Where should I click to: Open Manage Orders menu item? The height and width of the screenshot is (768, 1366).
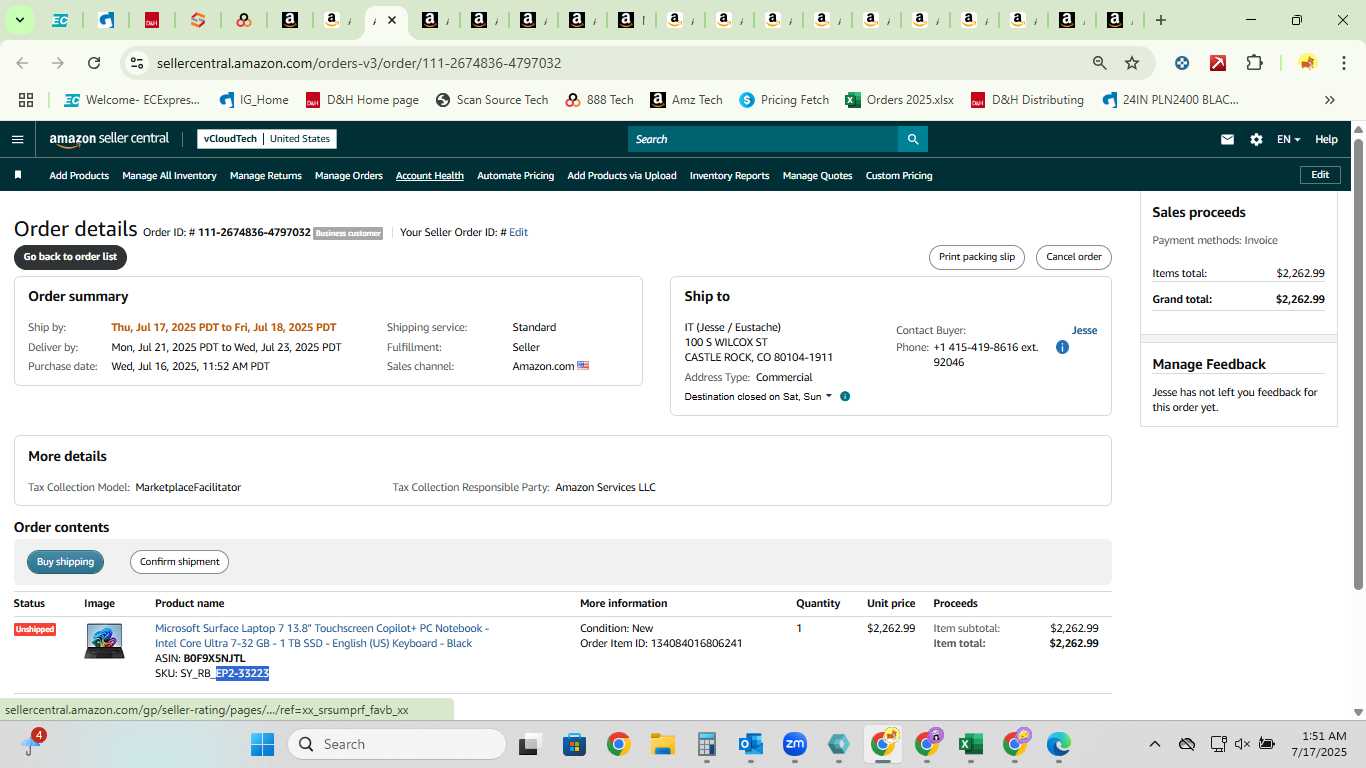point(349,176)
